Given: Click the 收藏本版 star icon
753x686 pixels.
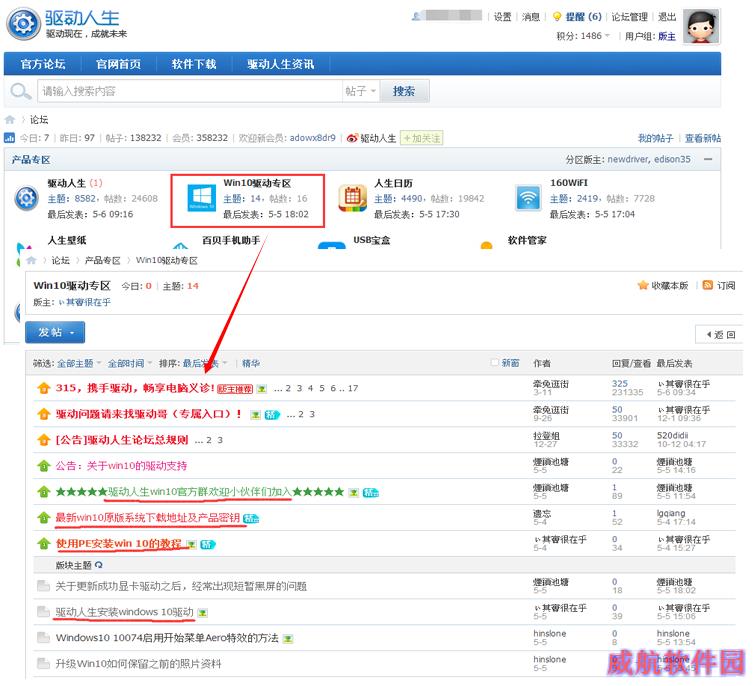Looking at the screenshot, I should (643, 286).
